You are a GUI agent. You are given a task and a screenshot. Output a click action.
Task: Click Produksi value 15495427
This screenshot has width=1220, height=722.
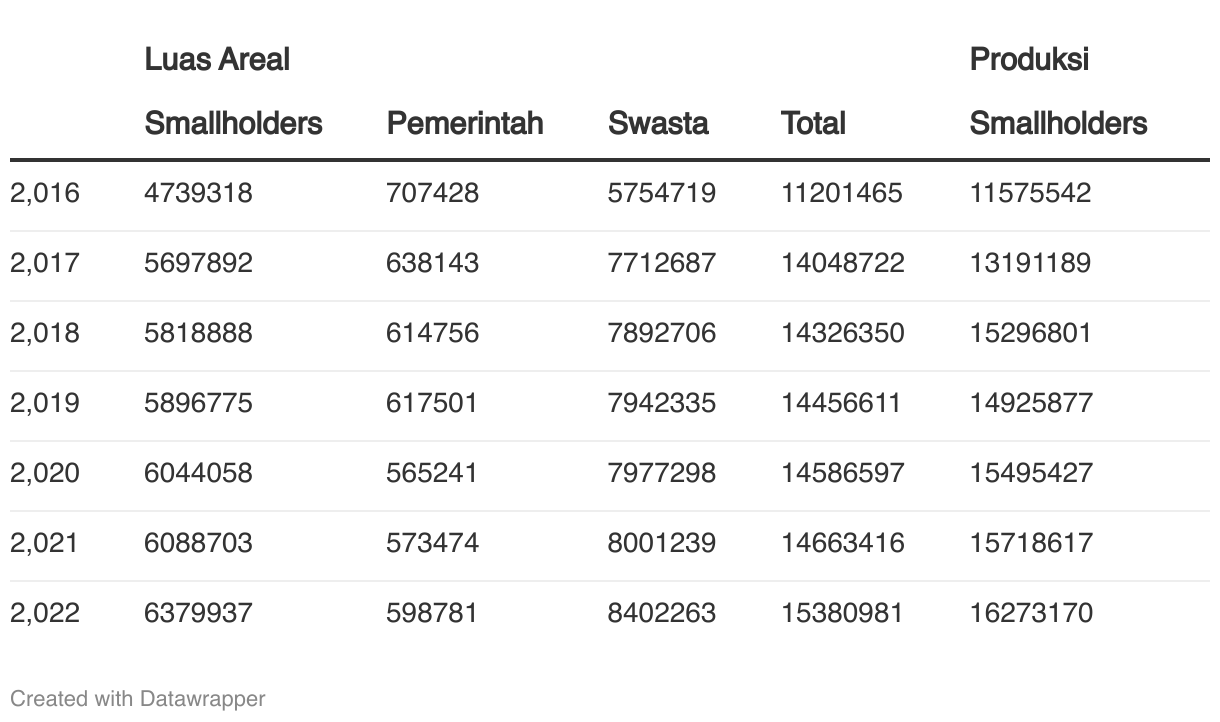(1031, 473)
